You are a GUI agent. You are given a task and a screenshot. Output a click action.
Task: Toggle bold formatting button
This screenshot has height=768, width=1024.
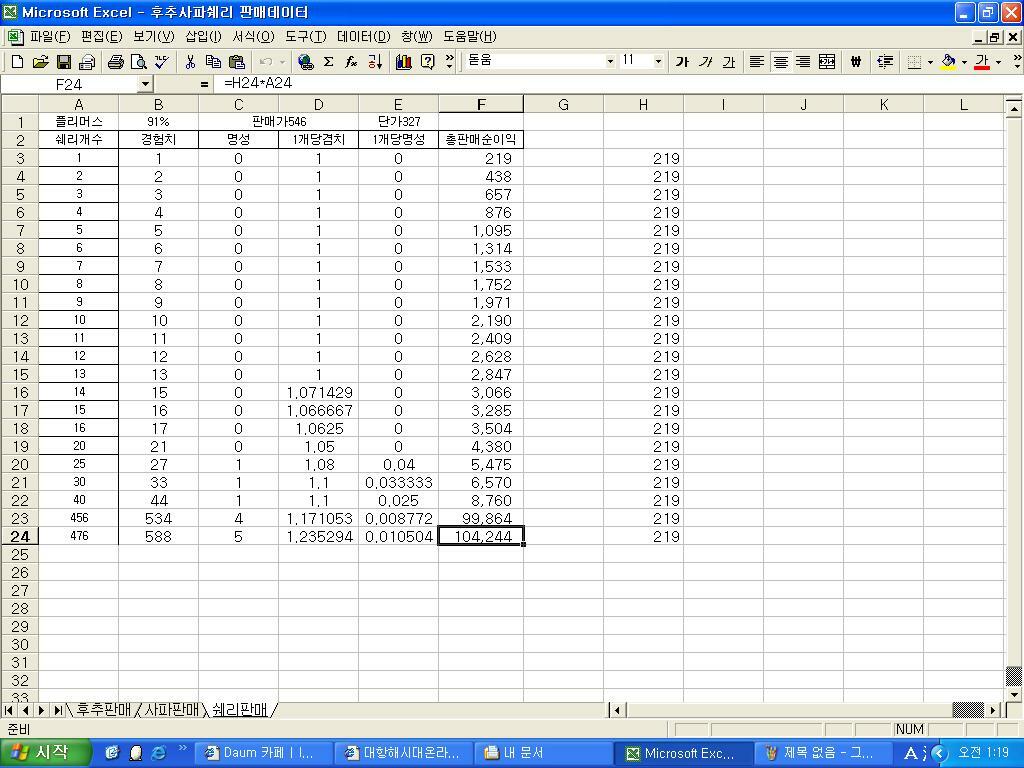pos(682,62)
